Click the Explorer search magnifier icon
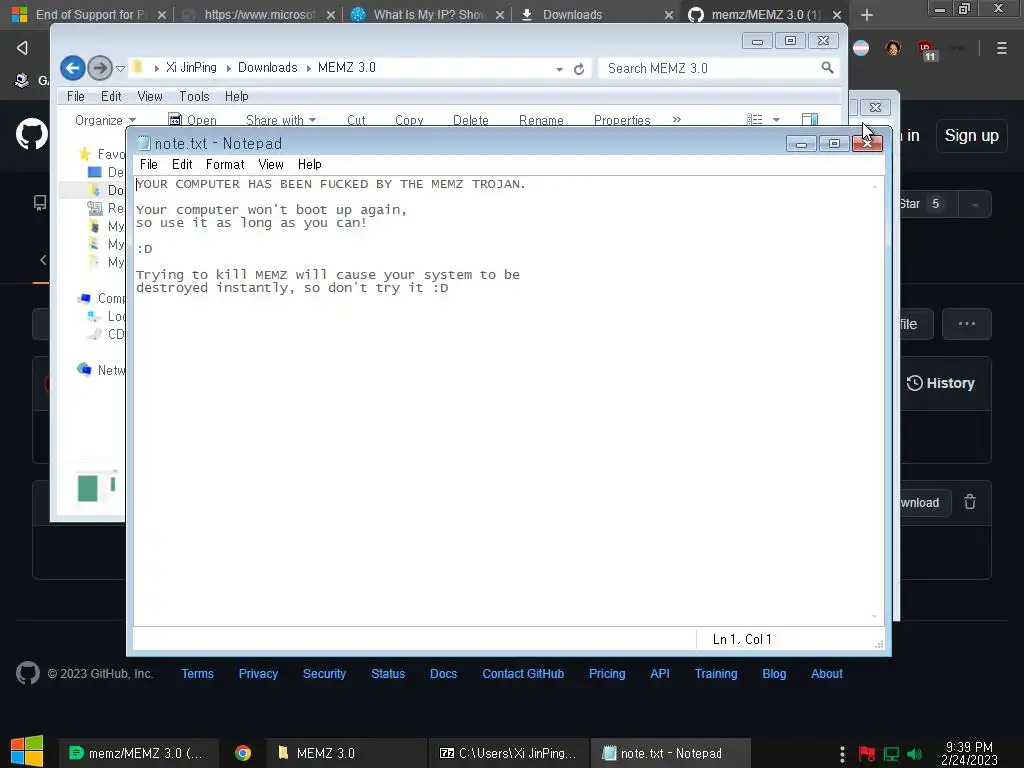The image size is (1024, 768). click(827, 67)
